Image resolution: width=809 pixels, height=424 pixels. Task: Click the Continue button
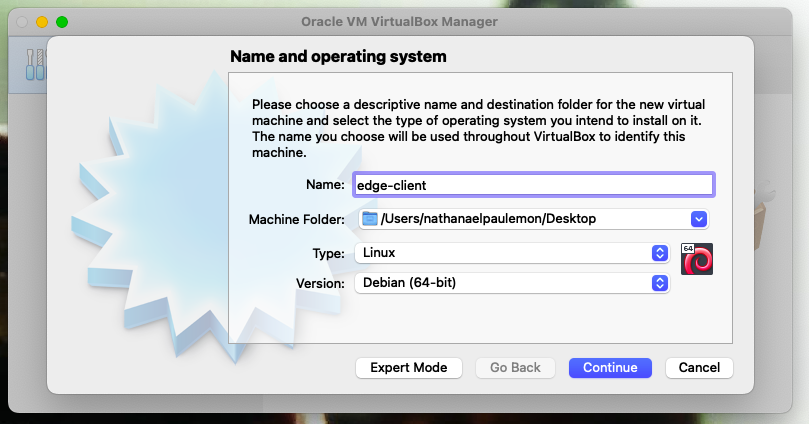pos(610,368)
